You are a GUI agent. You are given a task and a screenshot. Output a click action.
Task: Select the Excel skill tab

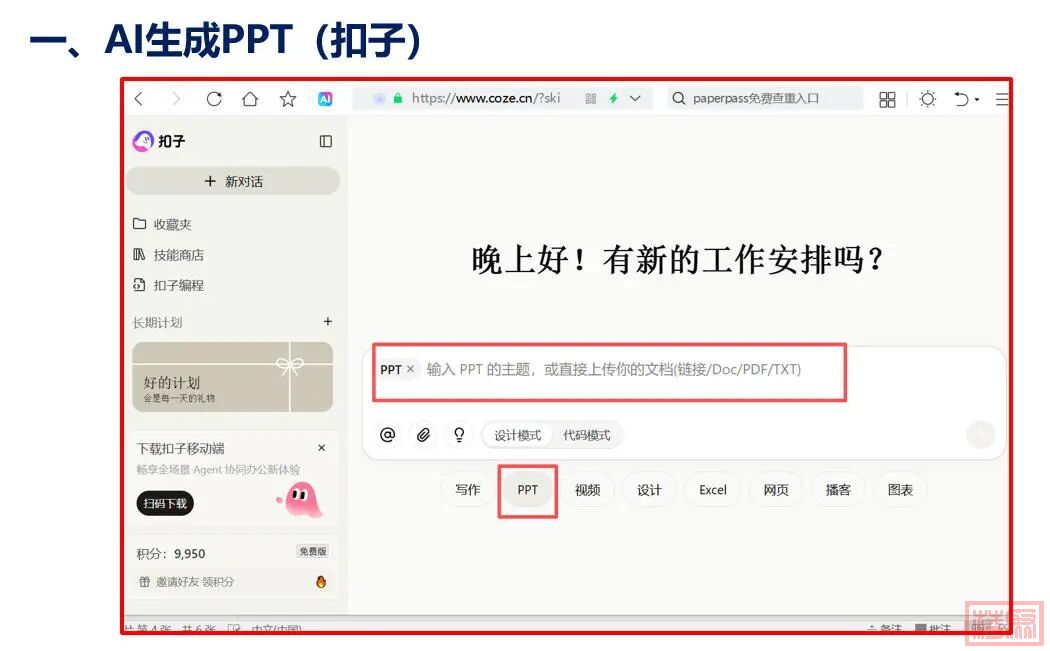pyautogui.click(x=713, y=490)
